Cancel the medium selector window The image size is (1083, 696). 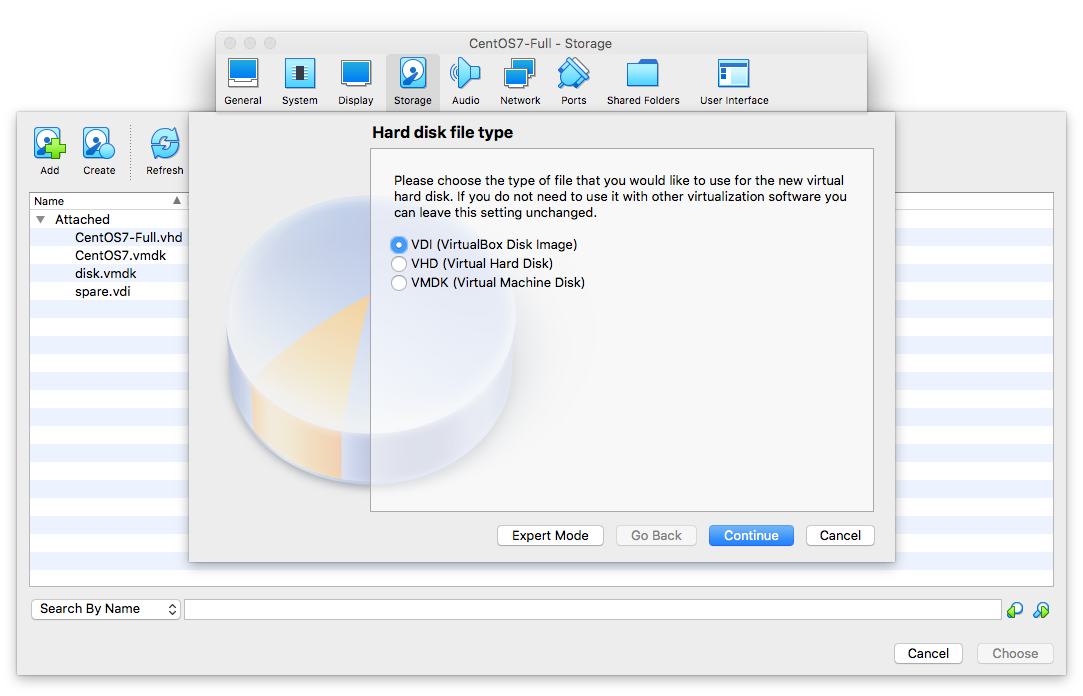[x=928, y=653]
